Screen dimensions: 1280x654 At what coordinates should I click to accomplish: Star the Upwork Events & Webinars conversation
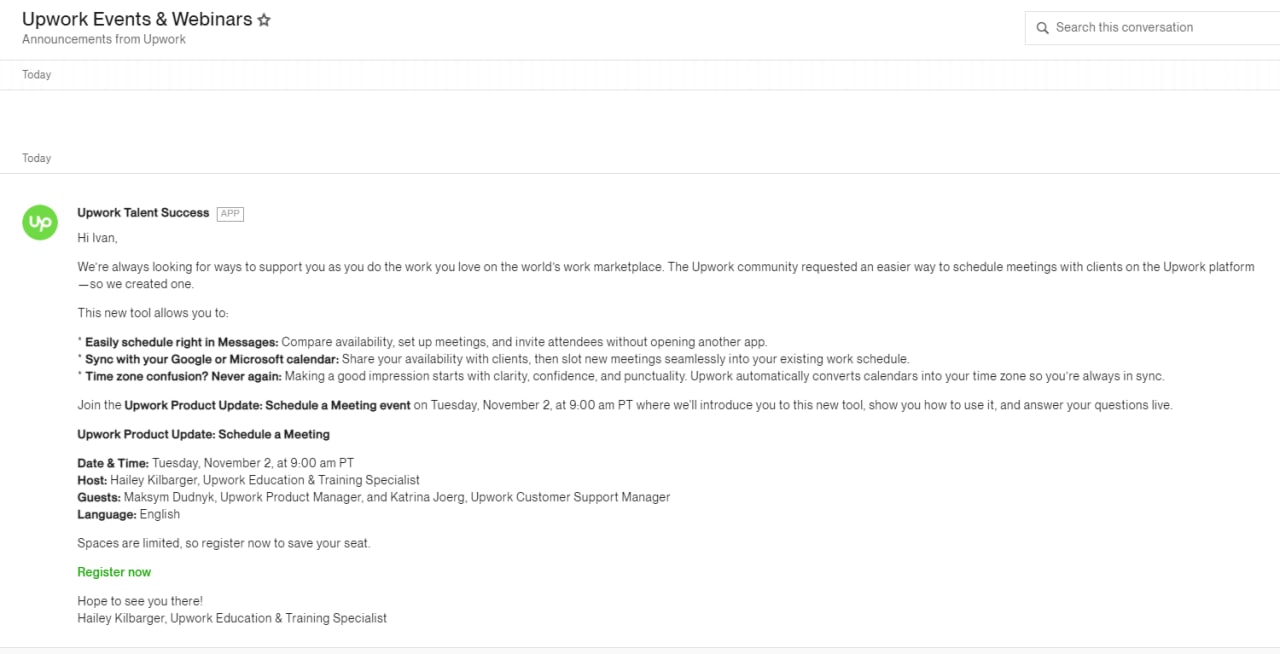(264, 20)
